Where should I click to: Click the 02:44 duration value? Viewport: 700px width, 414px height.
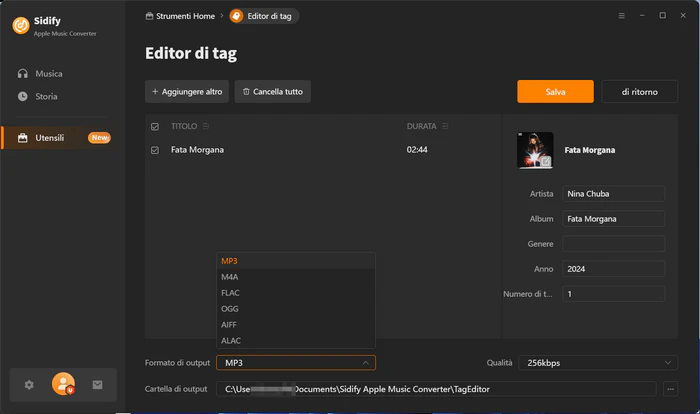[x=417, y=150]
